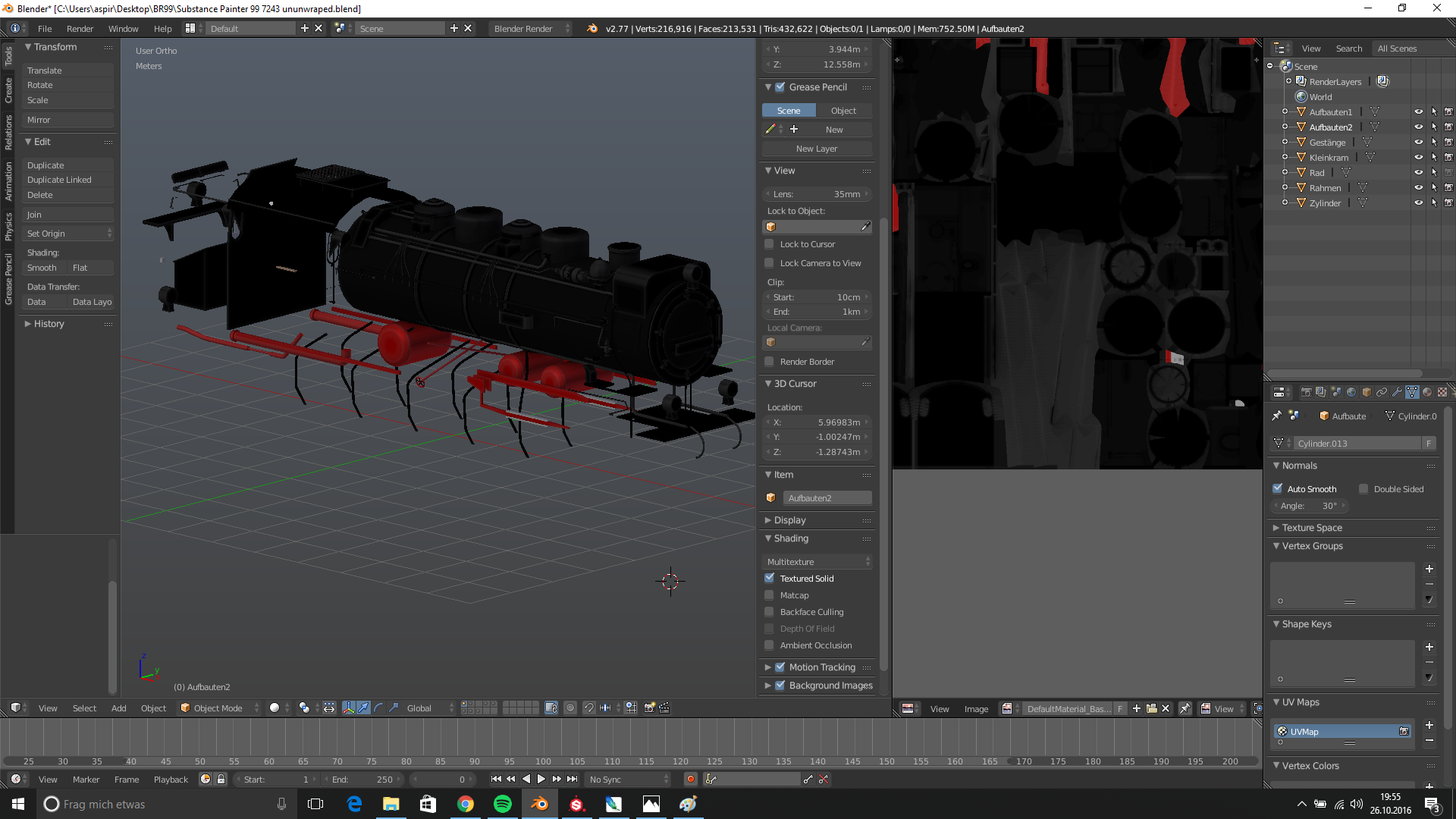This screenshot has width=1456, height=819.
Task: Enable the Matcap checkbox
Action: tap(770, 595)
